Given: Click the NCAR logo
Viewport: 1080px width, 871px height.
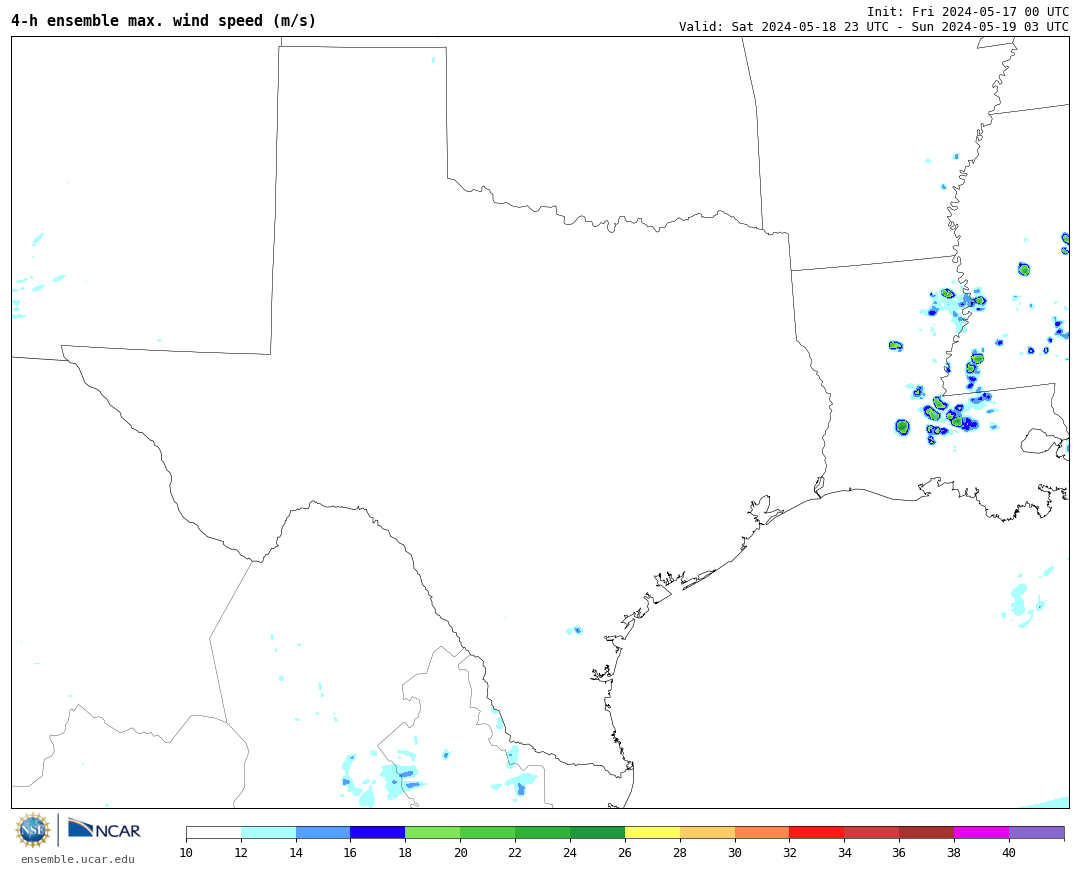Looking at the screenshot, I should coord(104,828).
